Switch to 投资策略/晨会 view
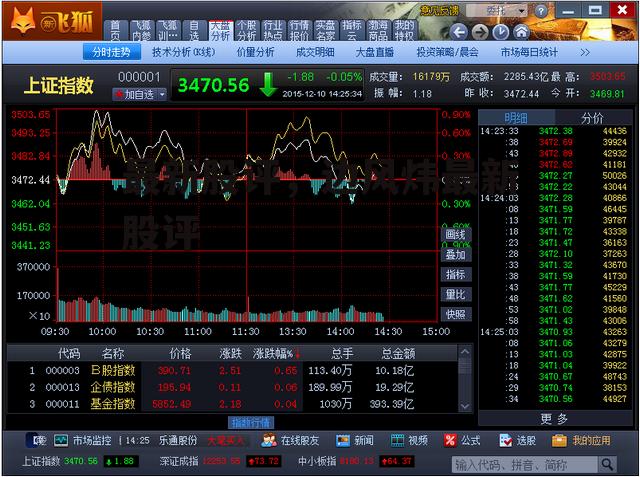Image resolution: width=640 pixels, height=477 pixels. point(447,52)
